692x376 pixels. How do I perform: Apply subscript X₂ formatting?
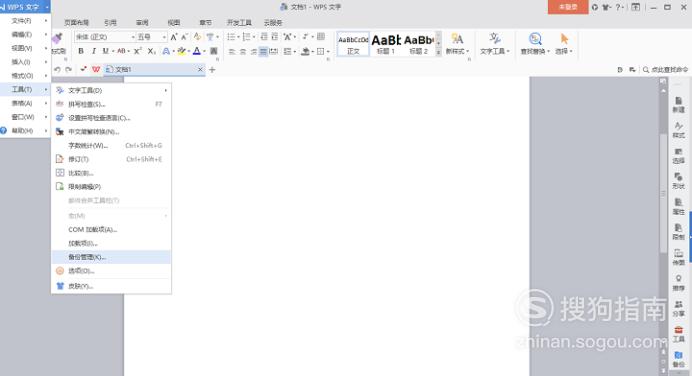pyautogui.click(x=151, y=51)
